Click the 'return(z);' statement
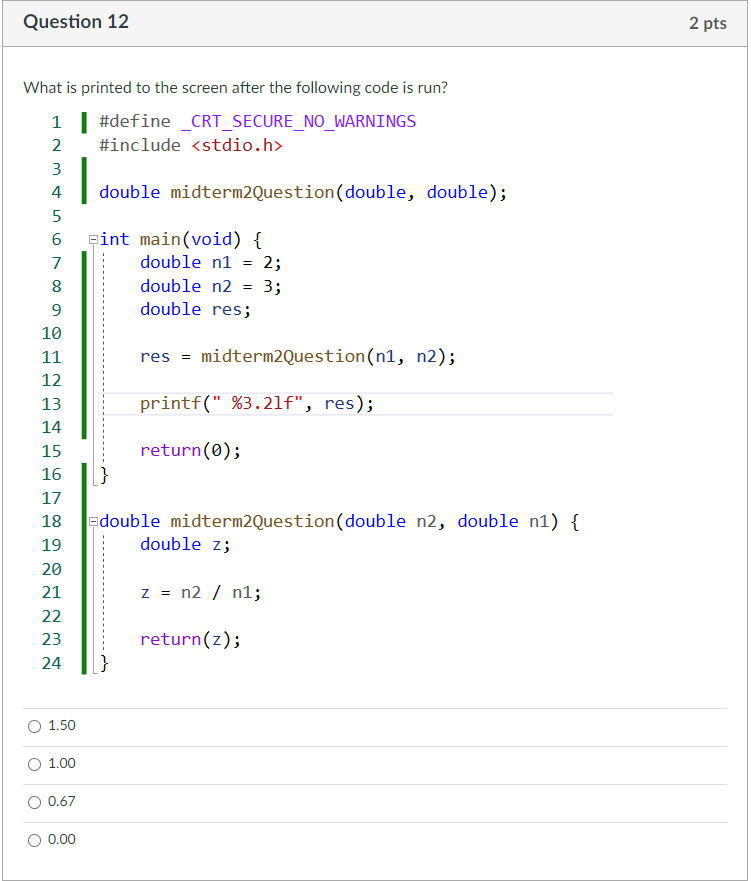The width and height of the screenshot is (751, 881). coord(190,639)
